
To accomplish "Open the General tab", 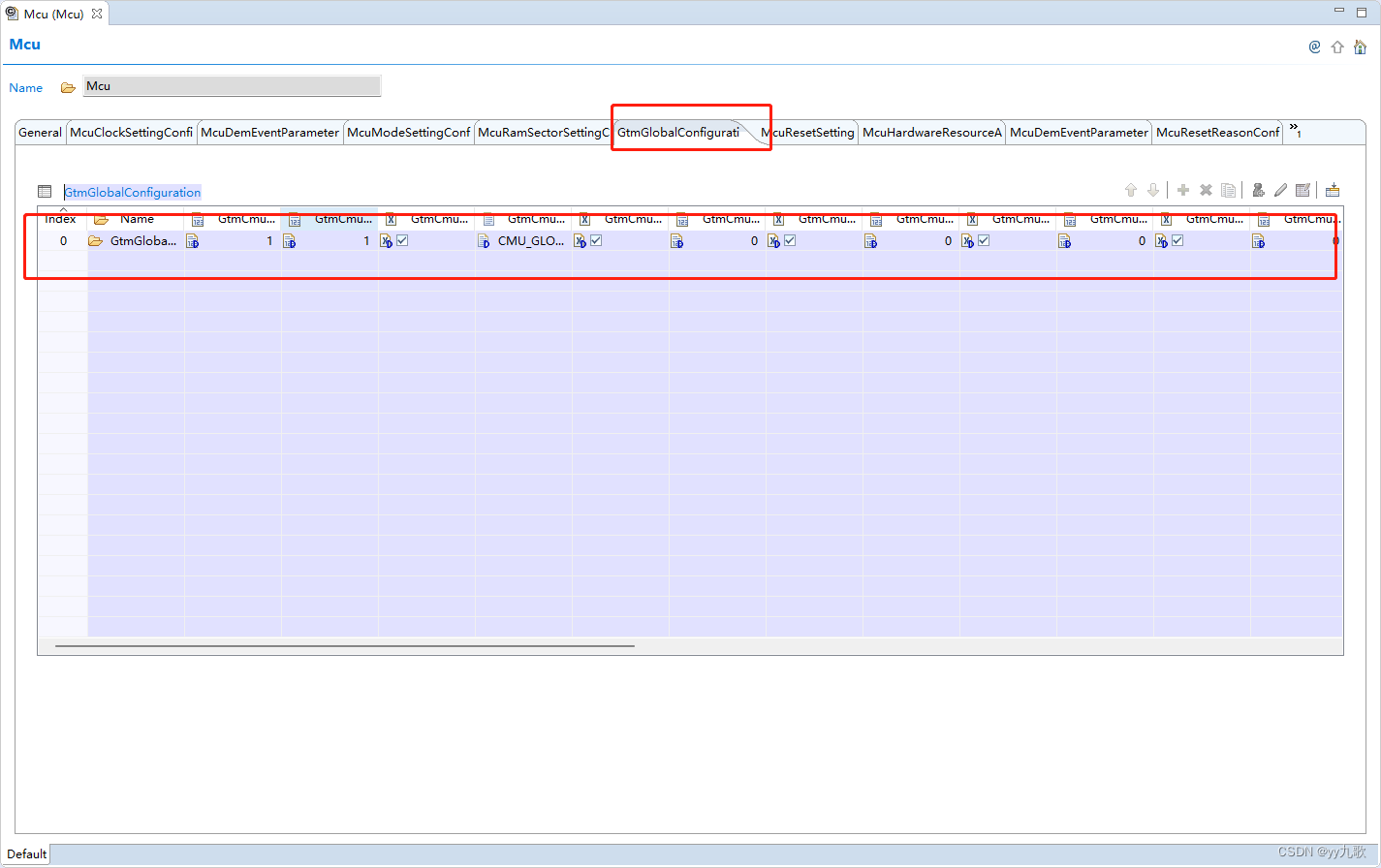I will tap(40, 133).
